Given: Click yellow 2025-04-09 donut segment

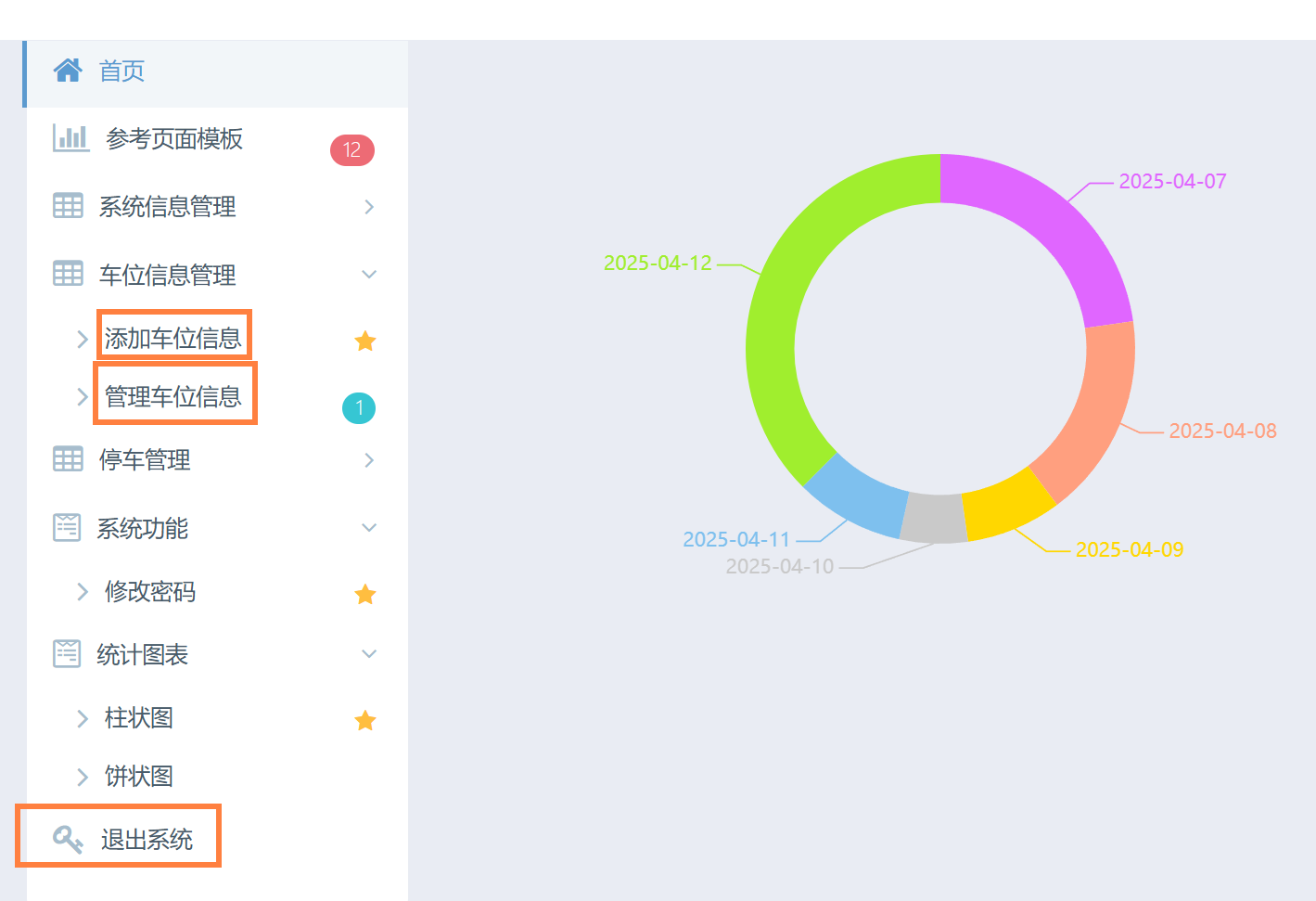Looking at the screenshot, I should click(1004, 506).
